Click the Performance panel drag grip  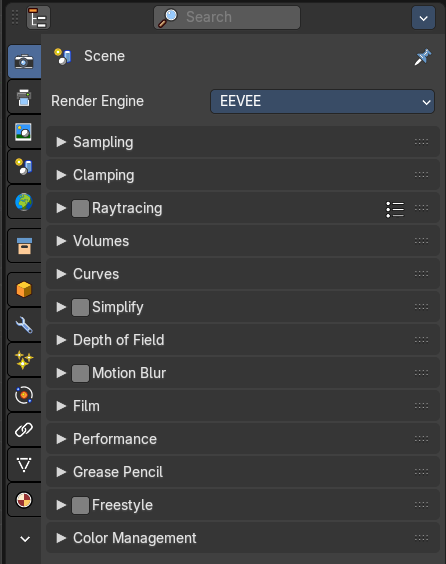click(421, 439)
